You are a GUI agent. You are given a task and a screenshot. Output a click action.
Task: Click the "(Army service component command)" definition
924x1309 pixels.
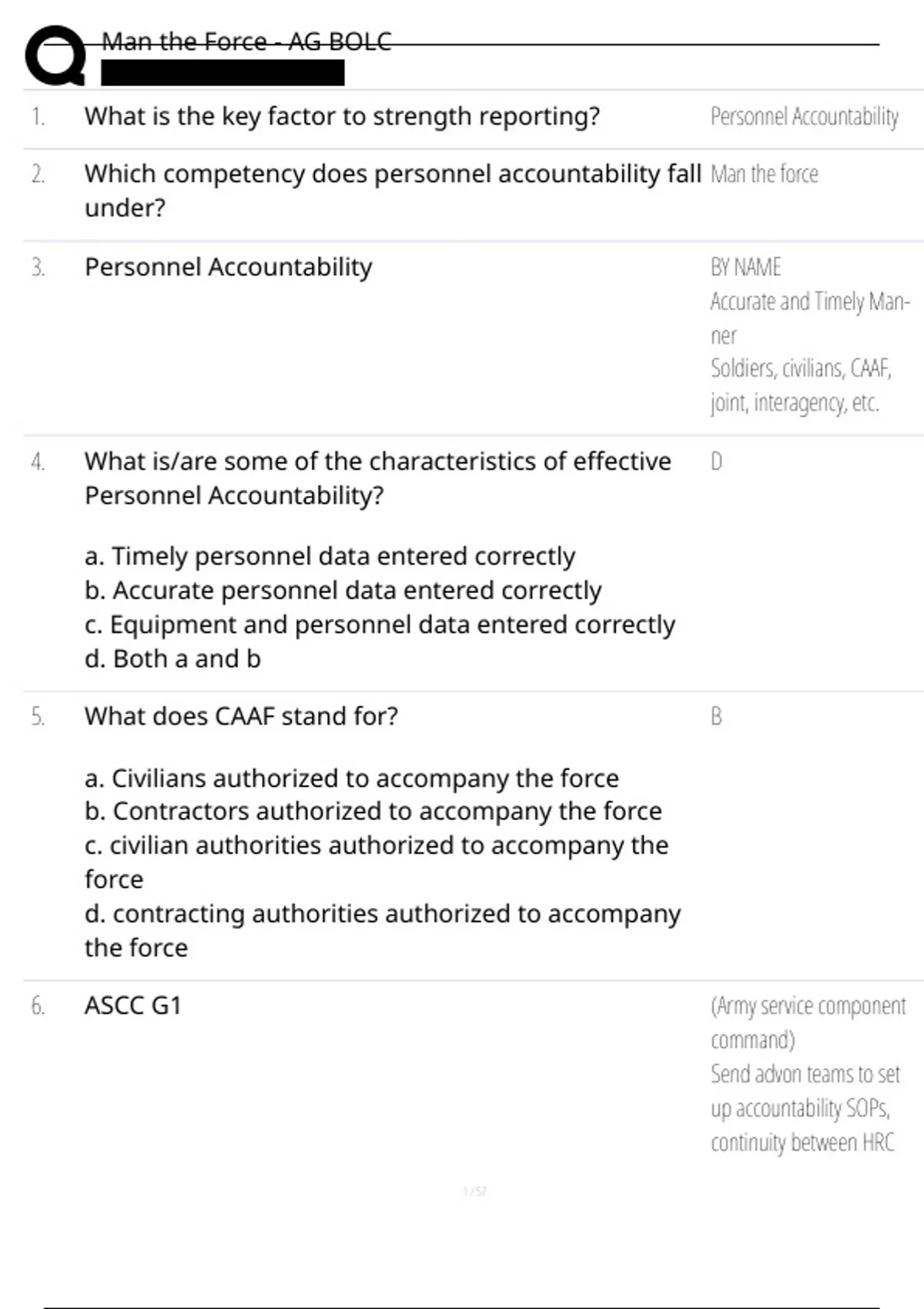tap(807, 1022)
